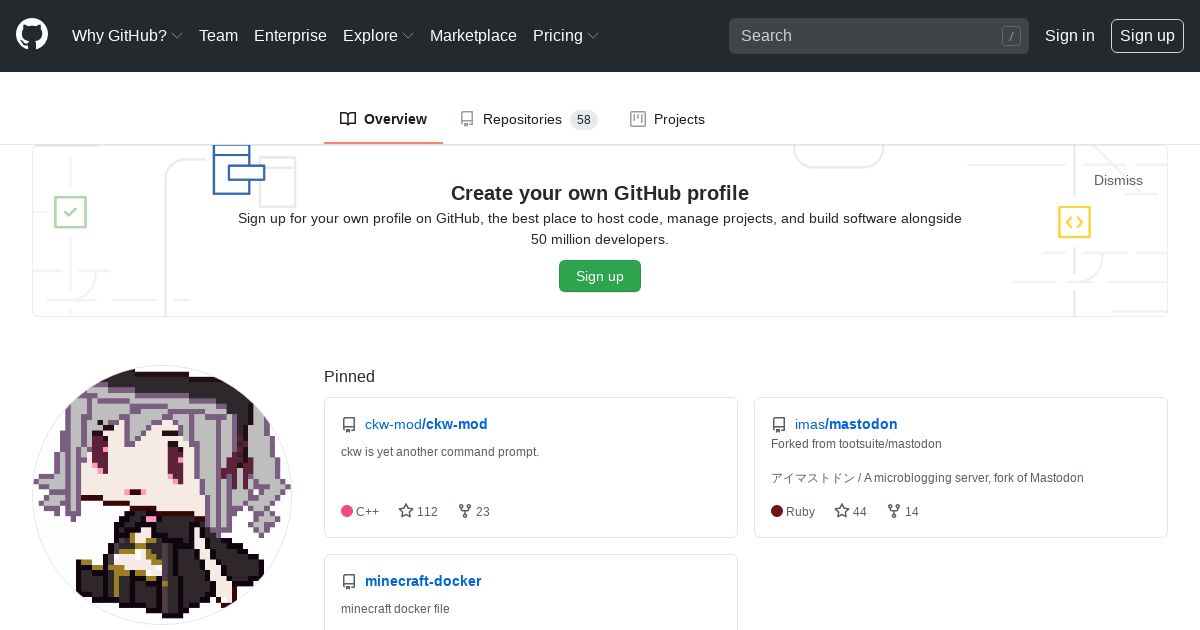Switch to the Projects tab
This screenshot has width=1200, height=630.
click(667, 119)
